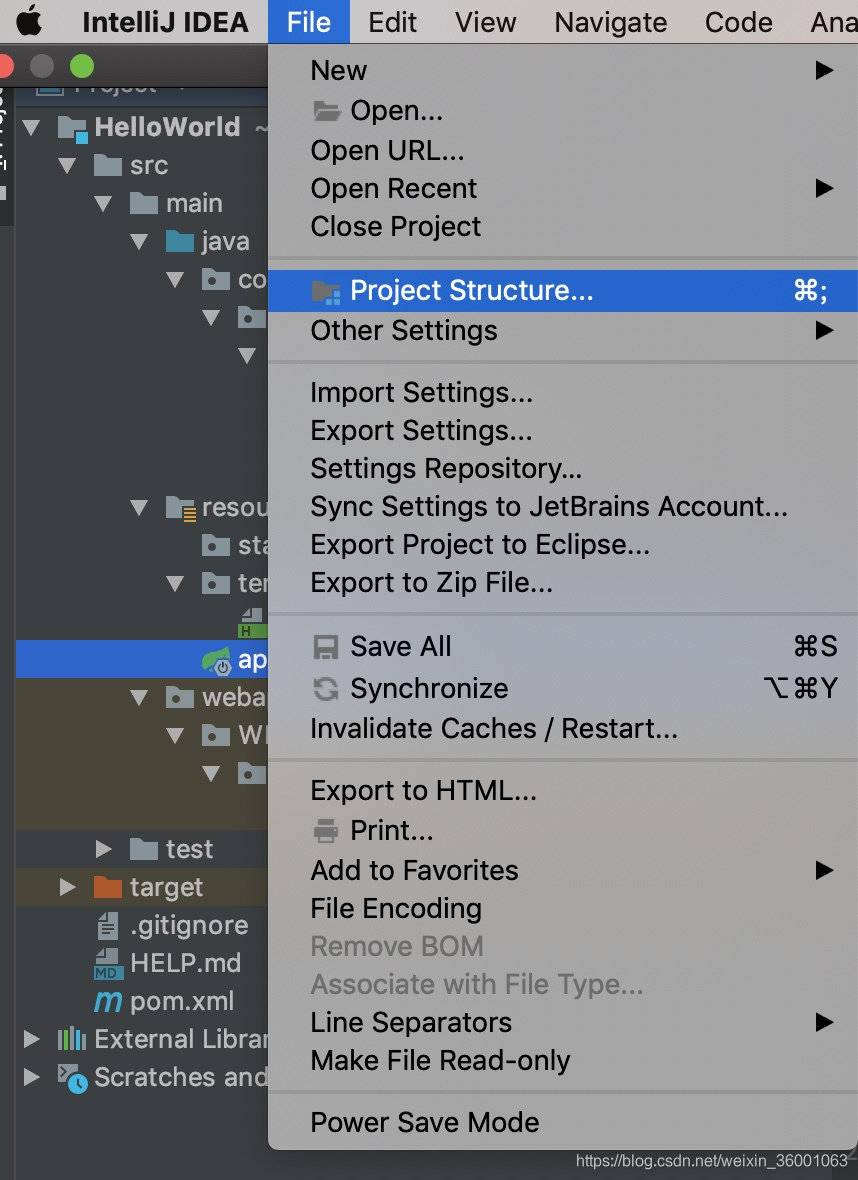Select File Encoding menu item

[x=563, y=908]
